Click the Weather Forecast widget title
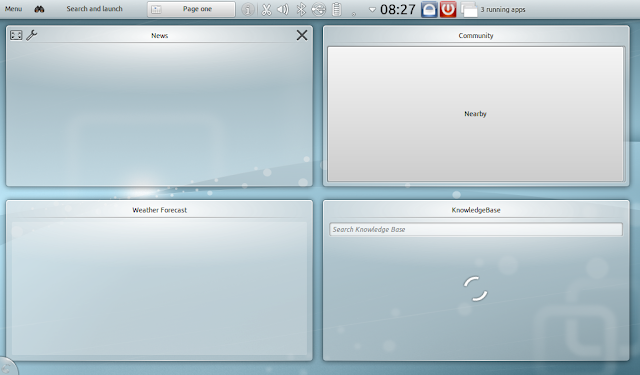This screenshot has height=375, width=640. tap(160, 210)
